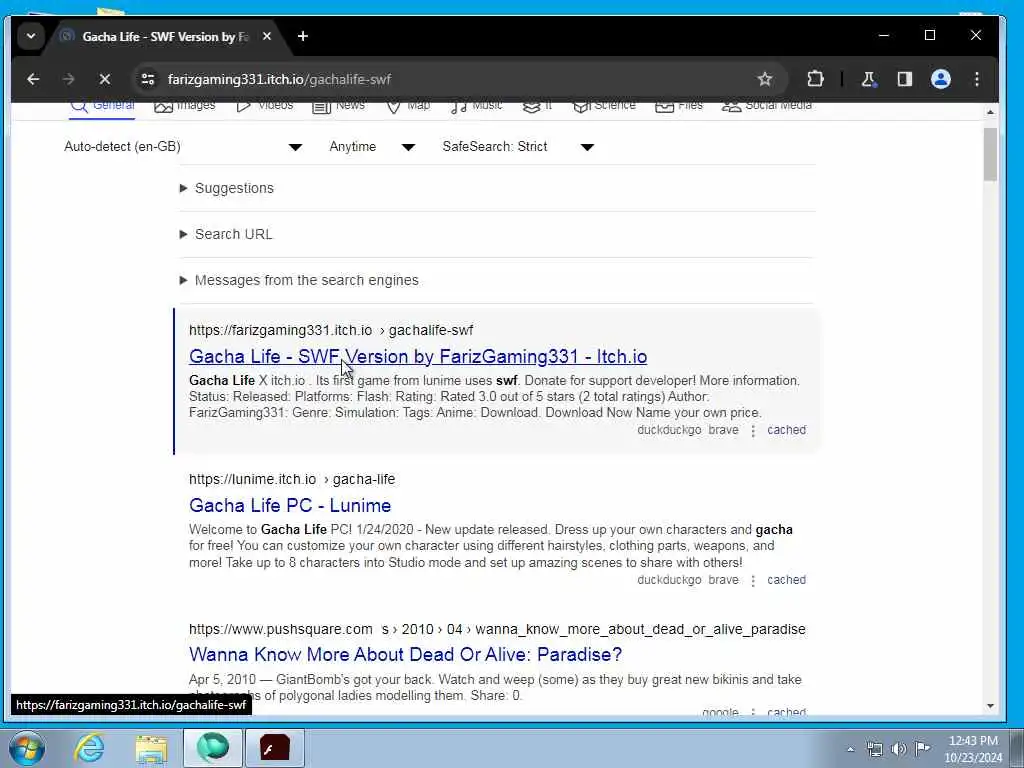
Task: Open the tab search dropdown arrow
Action: point(31,36)
